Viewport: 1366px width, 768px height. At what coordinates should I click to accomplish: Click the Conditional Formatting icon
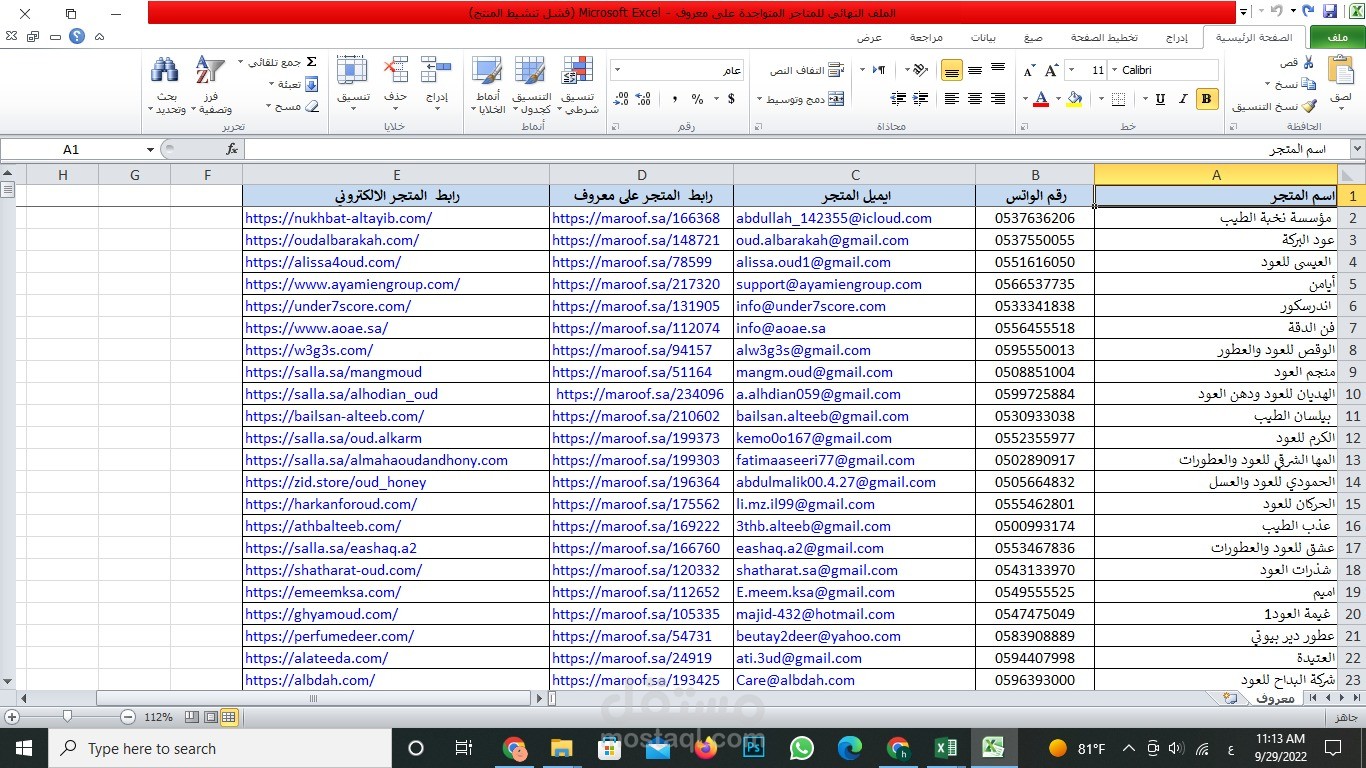pyautogui.click(x=578, y=71)
